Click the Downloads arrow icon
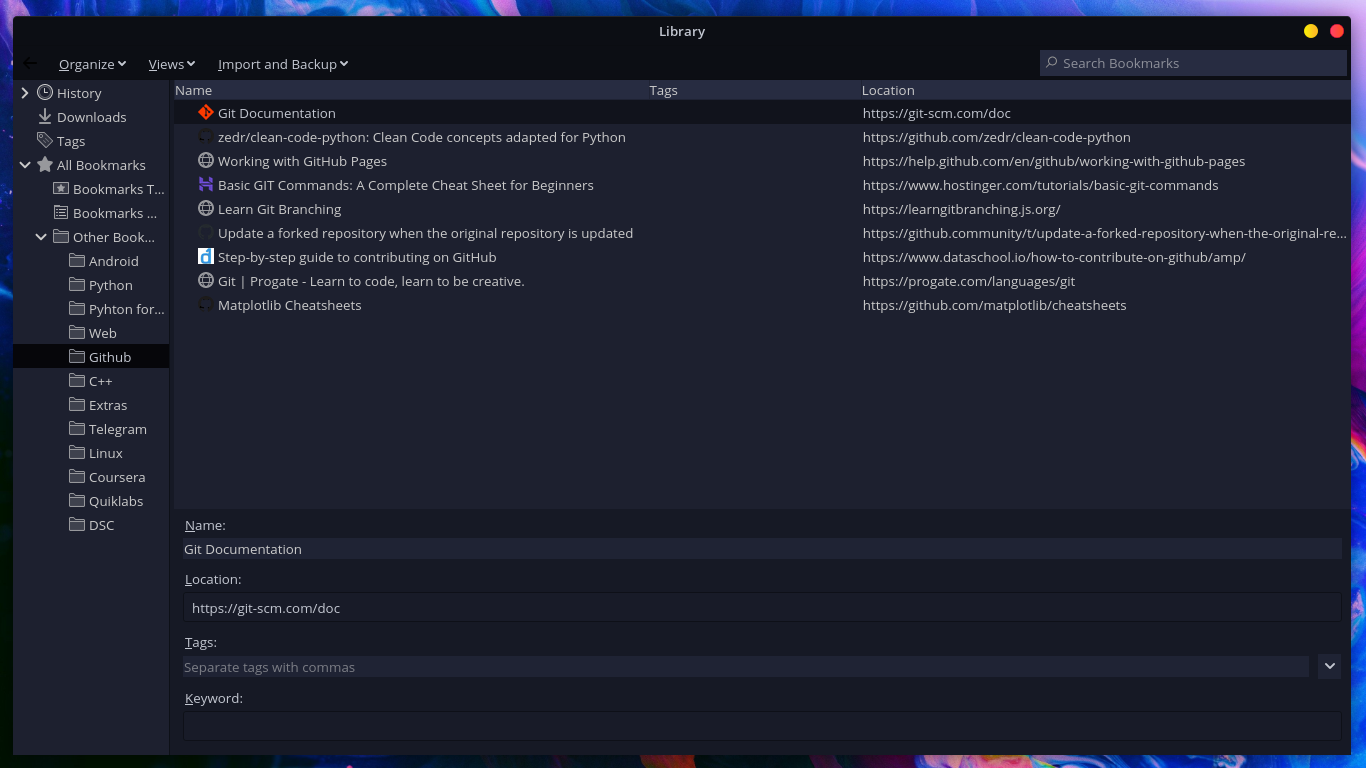1366x768 pixels. point(45,117)
